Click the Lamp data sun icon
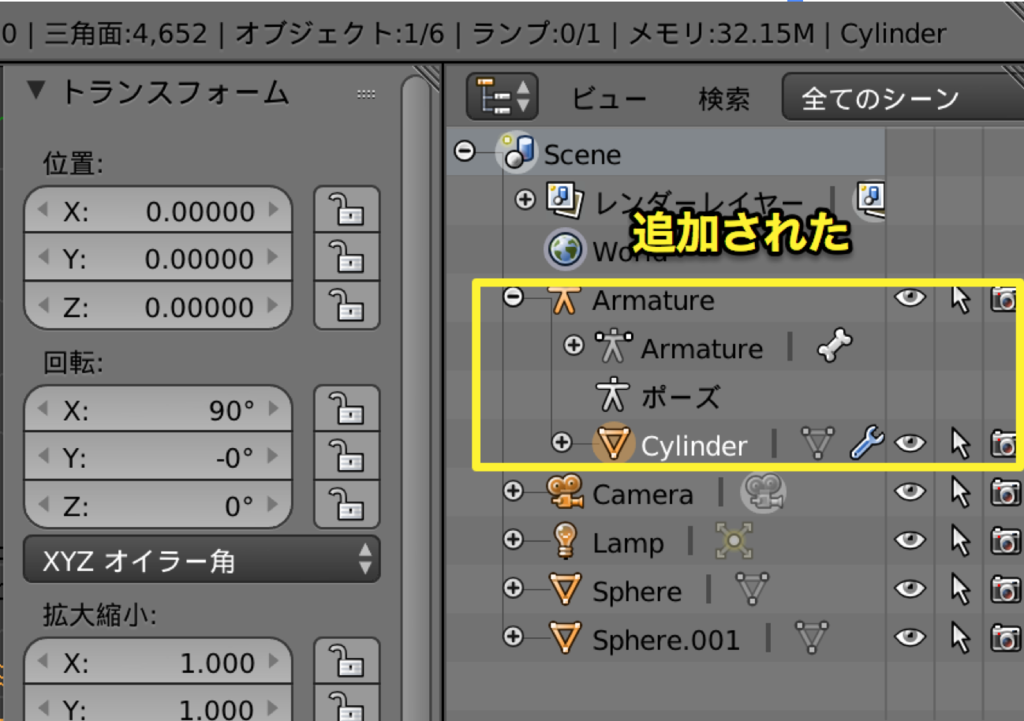 pyautogui.click(x=734, y=540)
